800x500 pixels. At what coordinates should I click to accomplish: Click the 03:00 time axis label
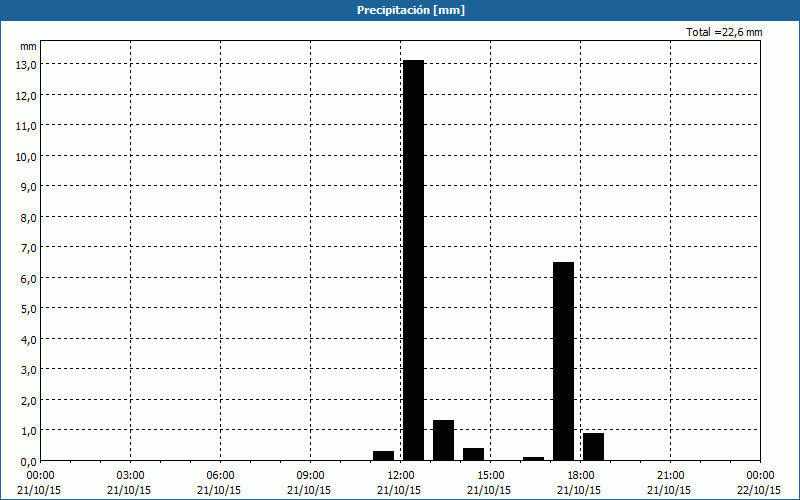click(x=131, y=476)
